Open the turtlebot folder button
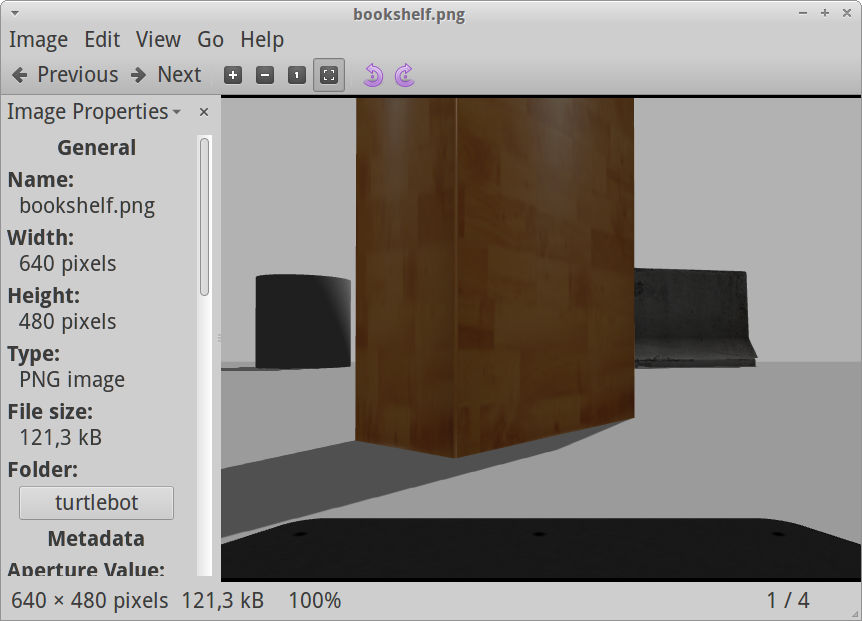The image size is (862, 621). point(96,503)
